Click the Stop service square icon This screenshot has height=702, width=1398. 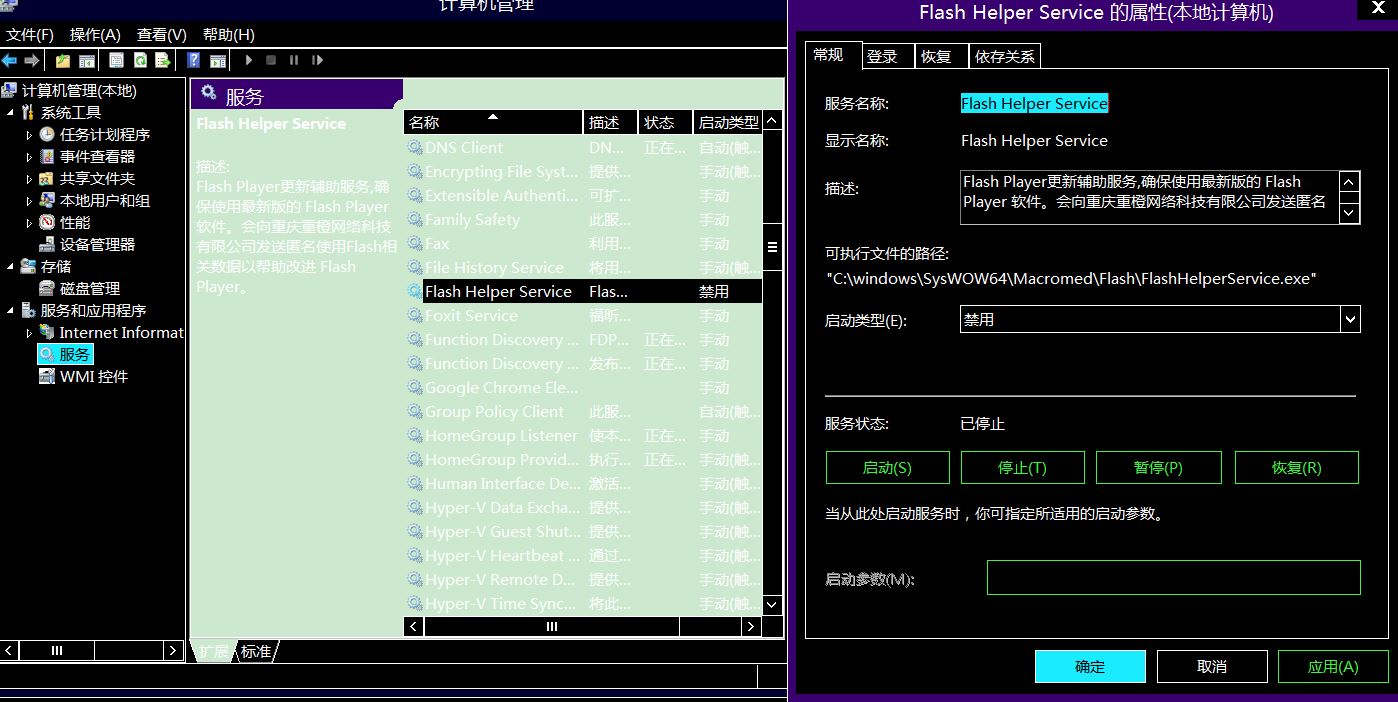coord(271,60)
